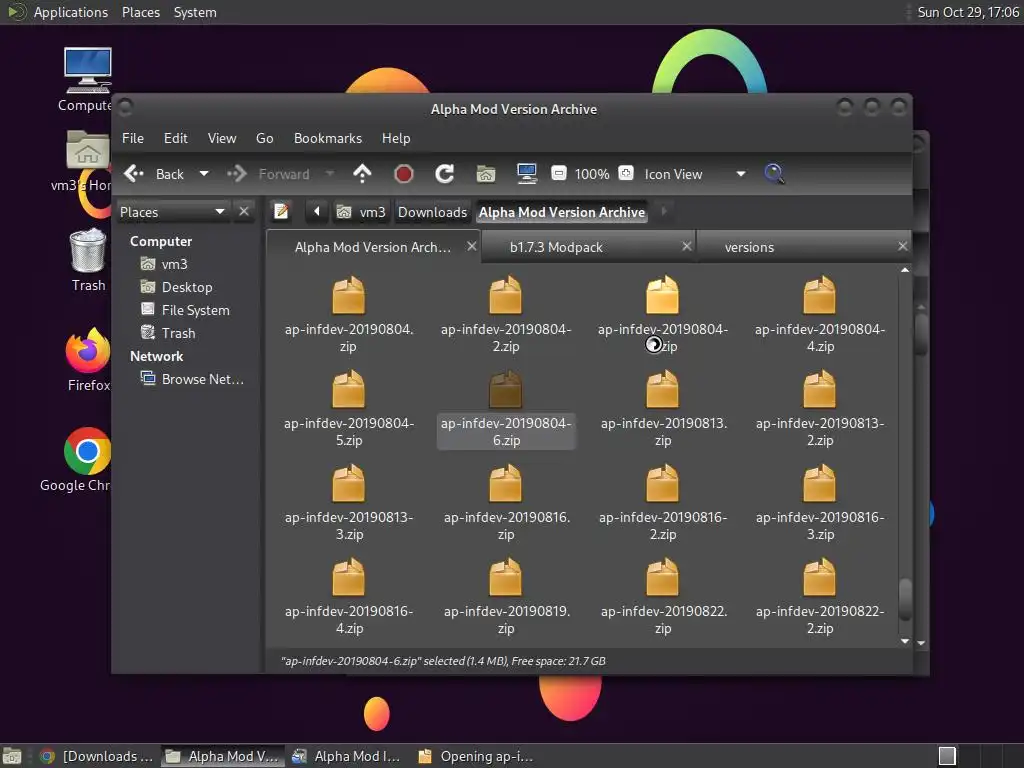Viewport: 1024px width, 768px height.
Task: Select the Alpha Mod Version Arch… tab
Action: (x=372, y=248)
